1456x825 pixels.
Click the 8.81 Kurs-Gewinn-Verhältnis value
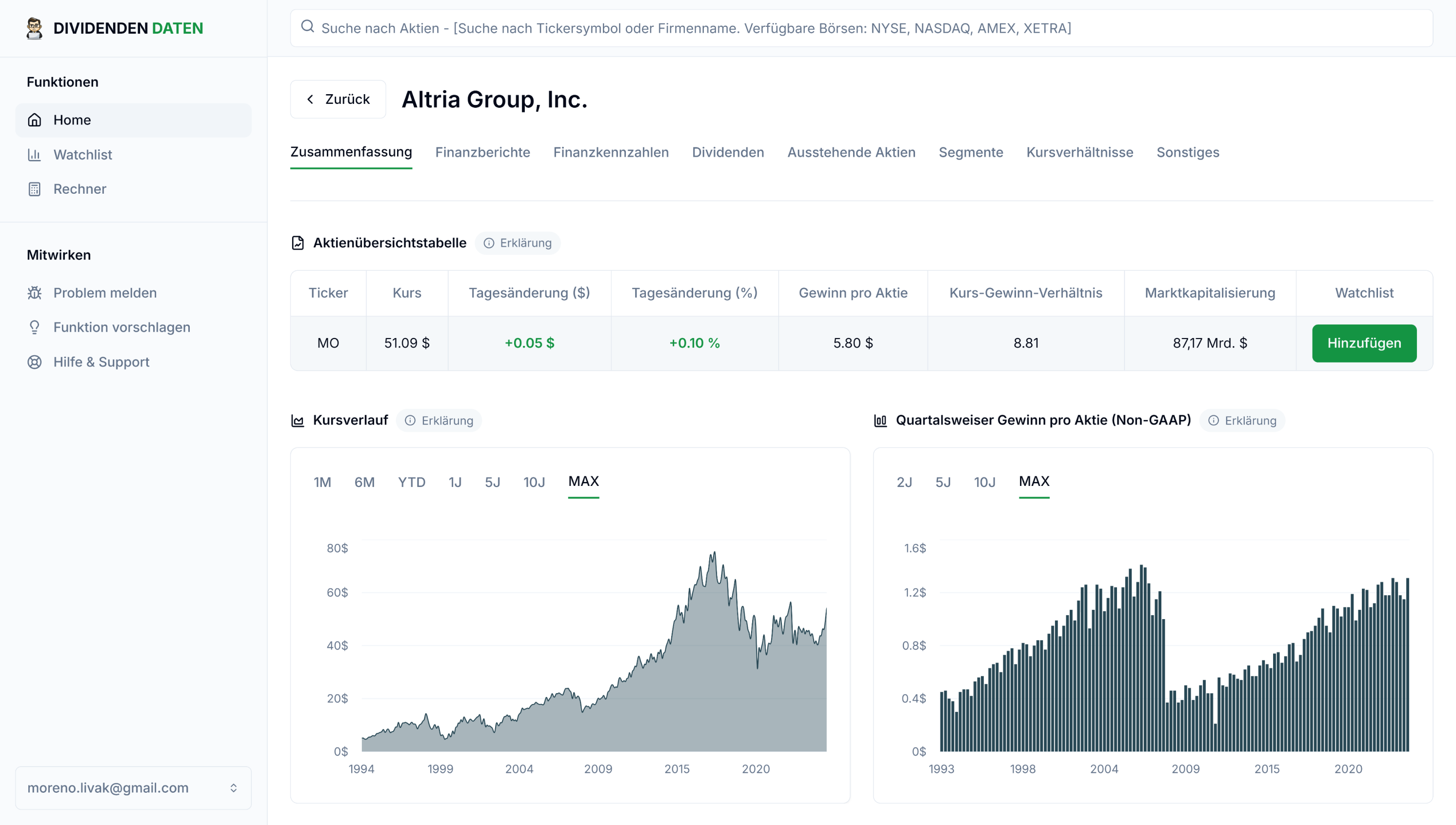click(x=1026, y=343)
